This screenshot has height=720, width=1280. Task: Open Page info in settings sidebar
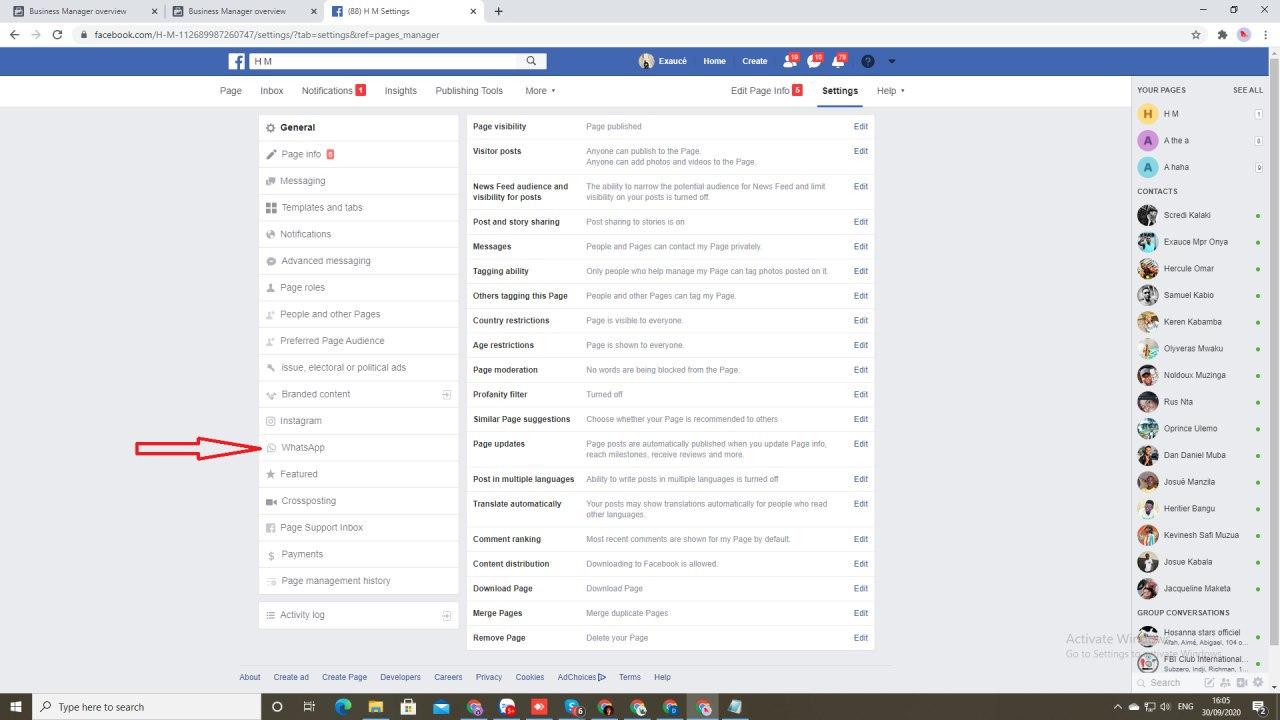[x=359, y=154]
